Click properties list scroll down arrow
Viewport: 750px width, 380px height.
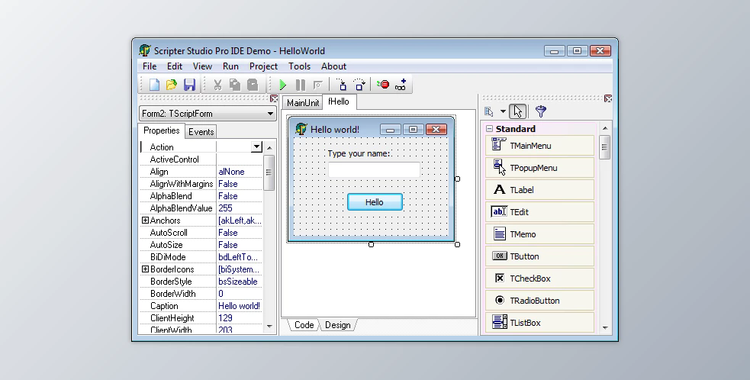(269, 326)
